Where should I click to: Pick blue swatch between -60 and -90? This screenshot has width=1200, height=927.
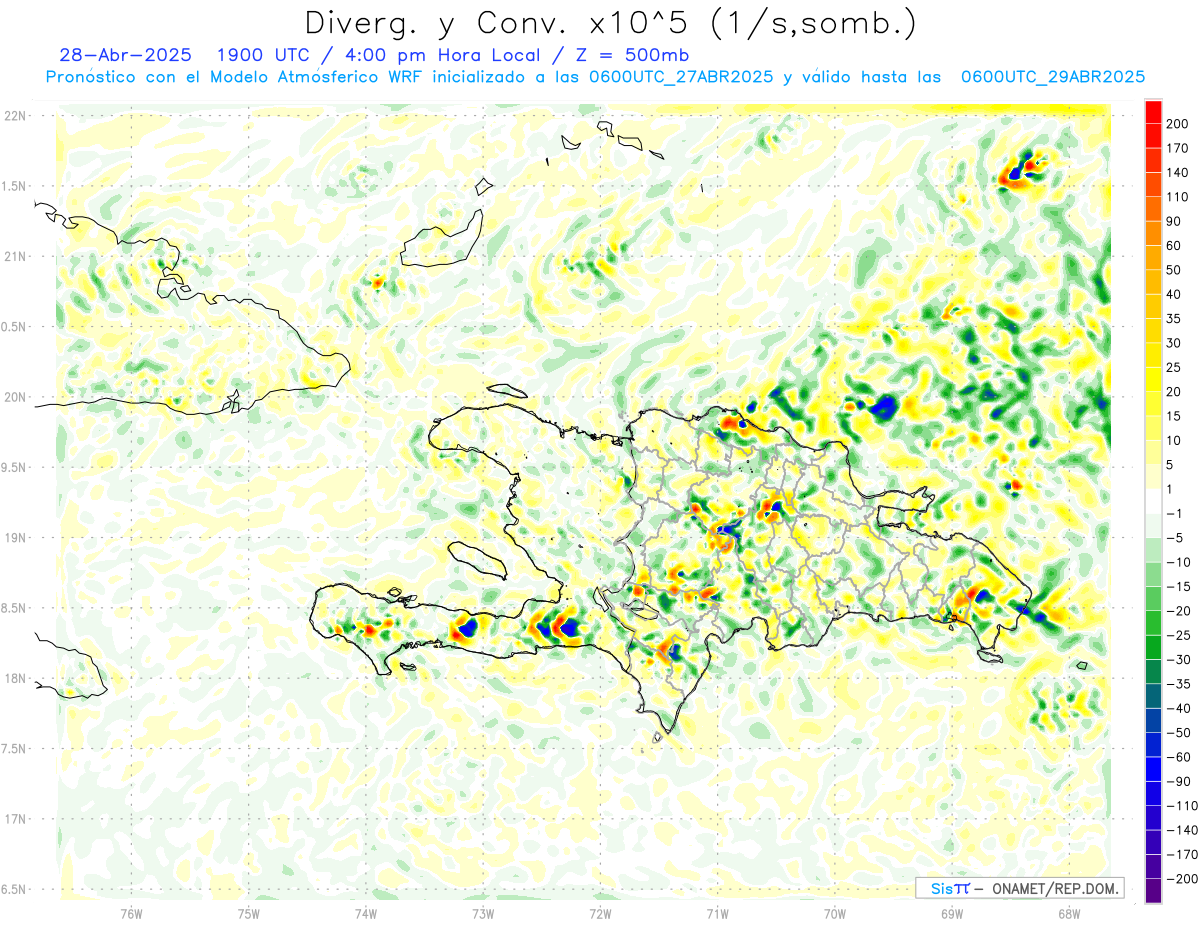click(1154, 769)
